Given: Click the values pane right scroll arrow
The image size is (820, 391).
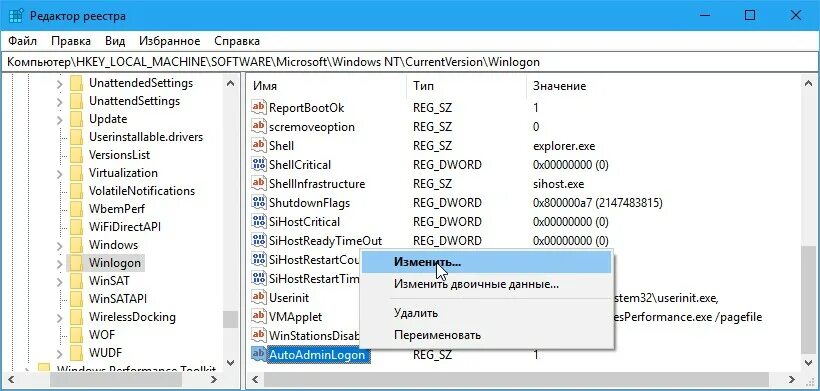Looking at the screenshot, I should (x=793, y=379).
